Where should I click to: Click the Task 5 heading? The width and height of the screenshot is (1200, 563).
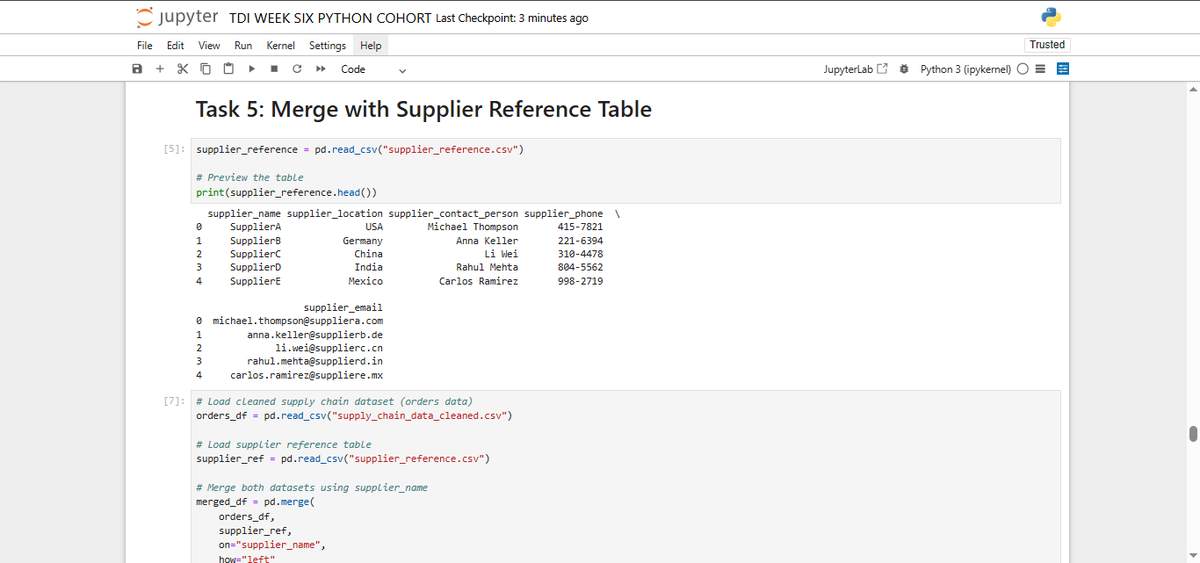coord(423,109)
